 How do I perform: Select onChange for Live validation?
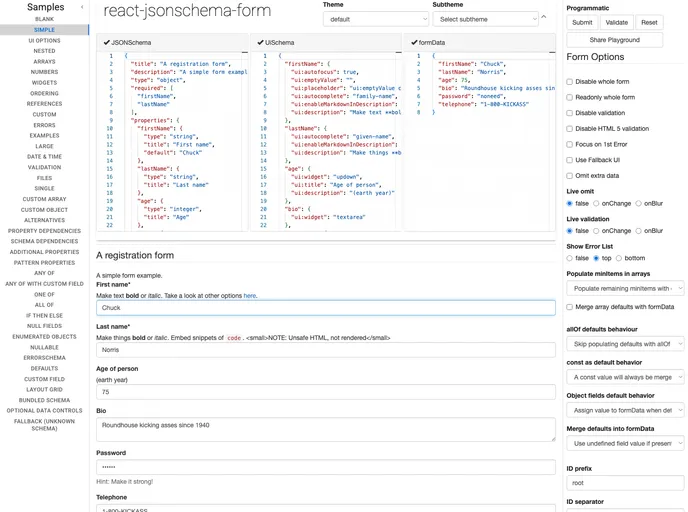click(x=596, y=231)
